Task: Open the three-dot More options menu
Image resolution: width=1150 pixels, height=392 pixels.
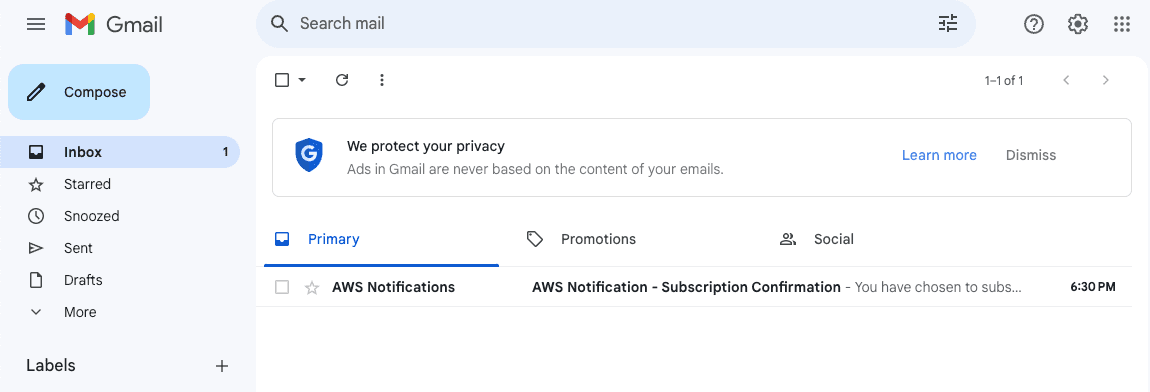Action: pyautogui.click(x=381, y=80)
